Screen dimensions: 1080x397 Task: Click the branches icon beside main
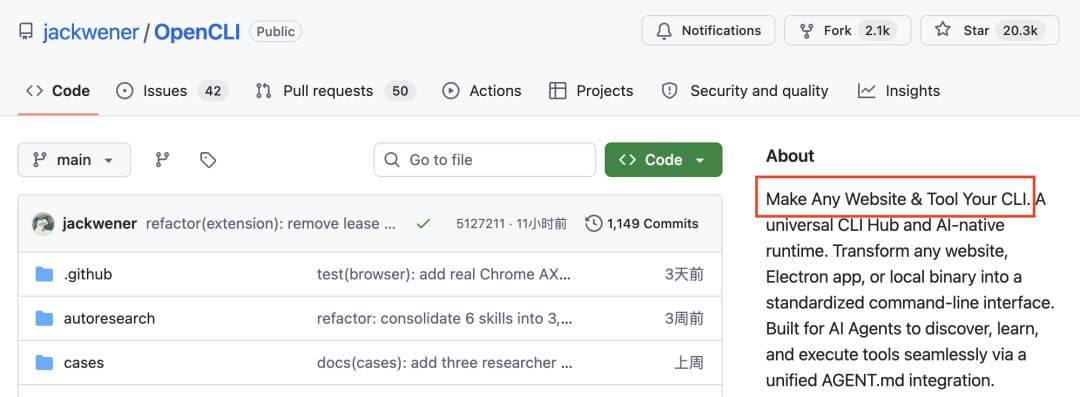[x=163, y=160]
